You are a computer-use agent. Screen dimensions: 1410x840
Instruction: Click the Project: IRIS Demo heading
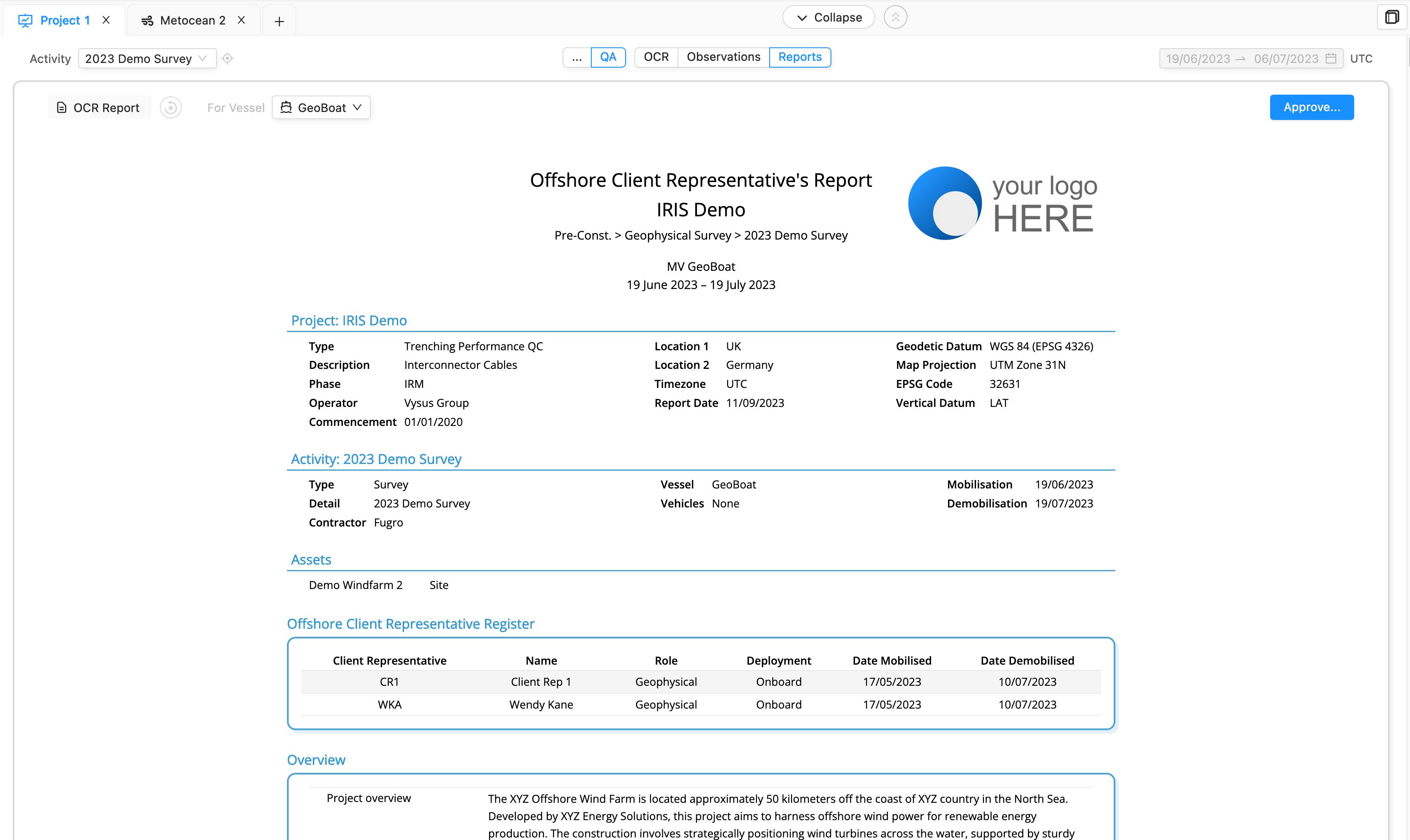[x=349, y=320]
